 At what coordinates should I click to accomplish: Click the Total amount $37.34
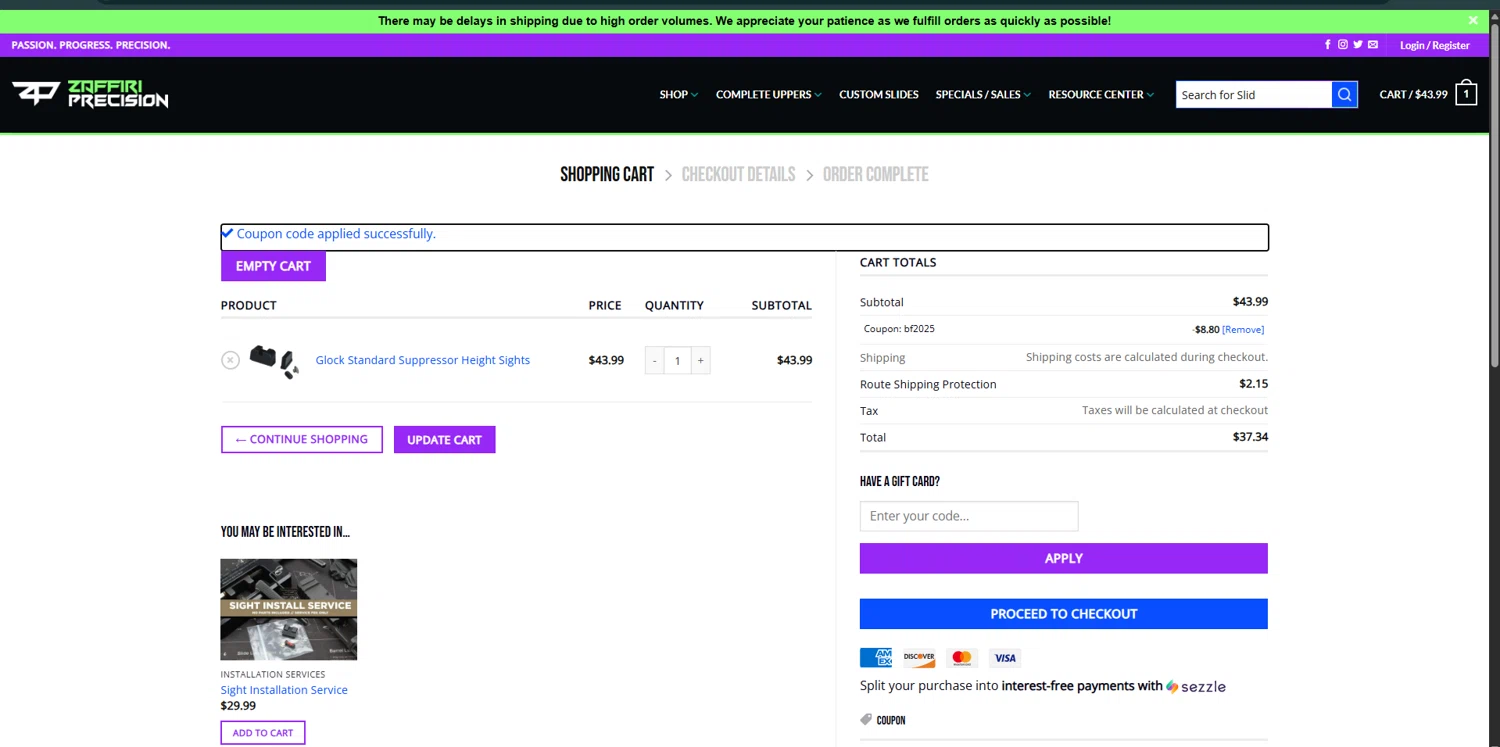1250,437
